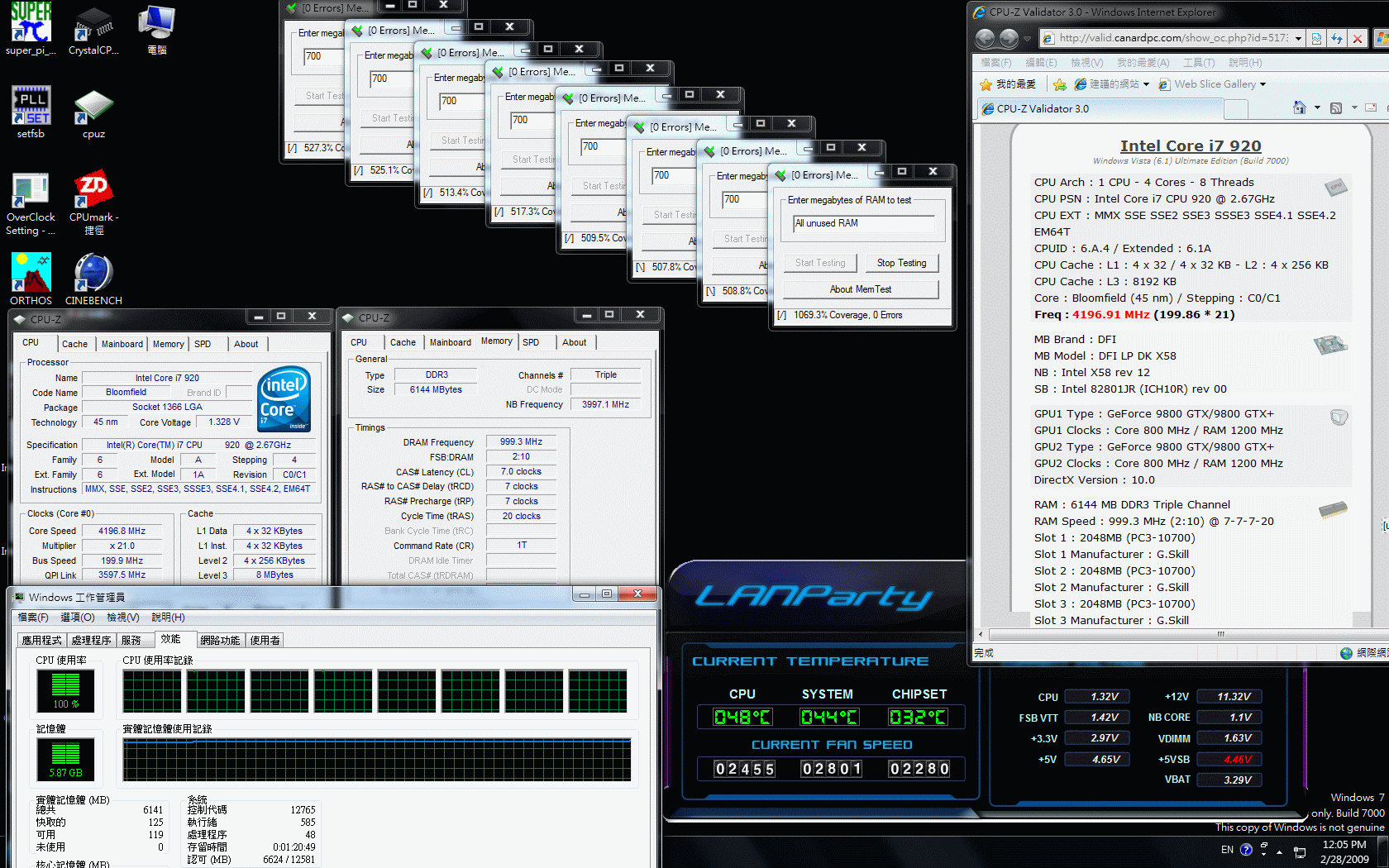Show hidden tray icons arrow
Viewport: 1389px width, 868px height.
point(1279,851)
